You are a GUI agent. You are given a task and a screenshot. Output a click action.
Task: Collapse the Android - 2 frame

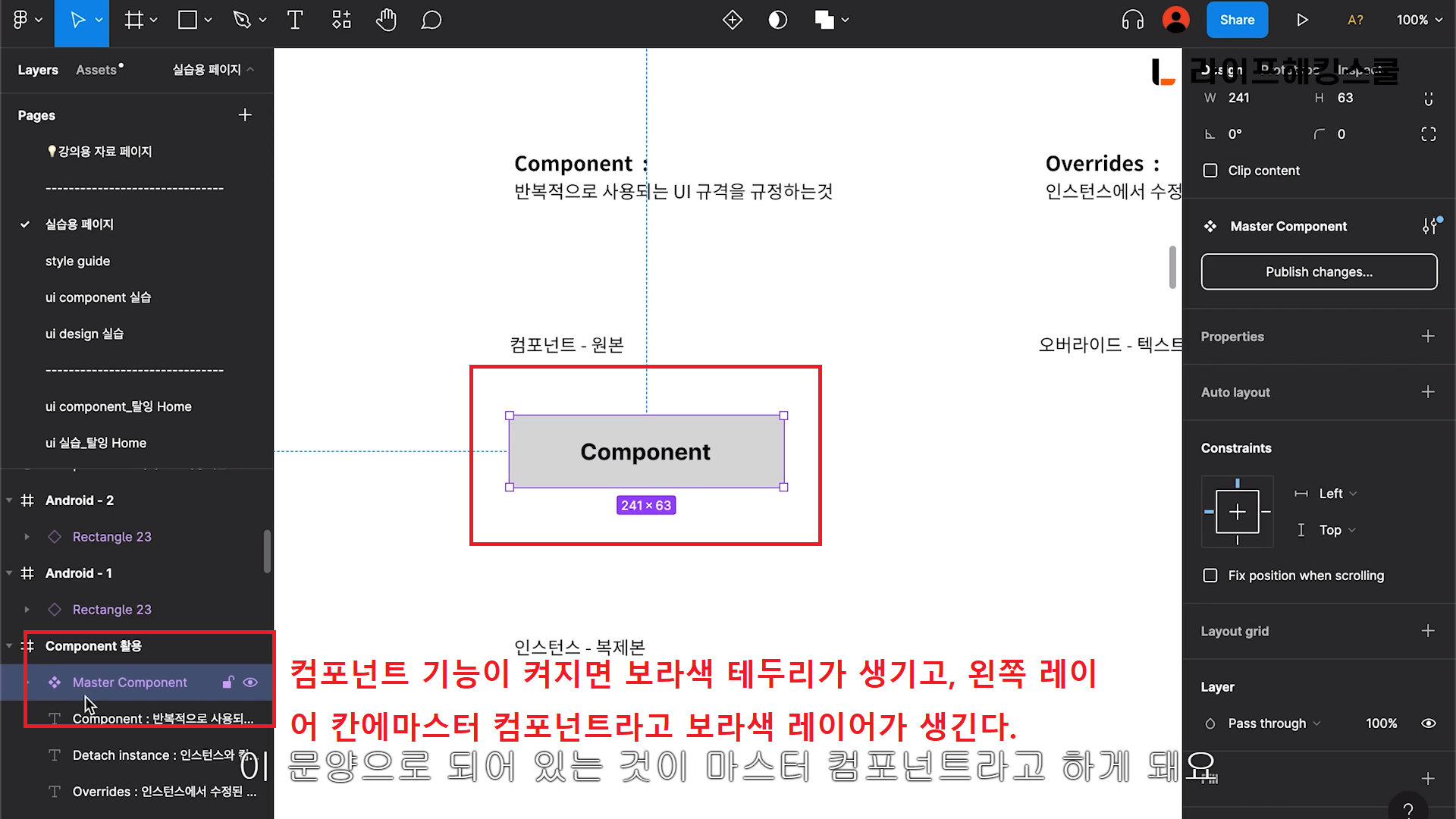(x=9, y=500)
